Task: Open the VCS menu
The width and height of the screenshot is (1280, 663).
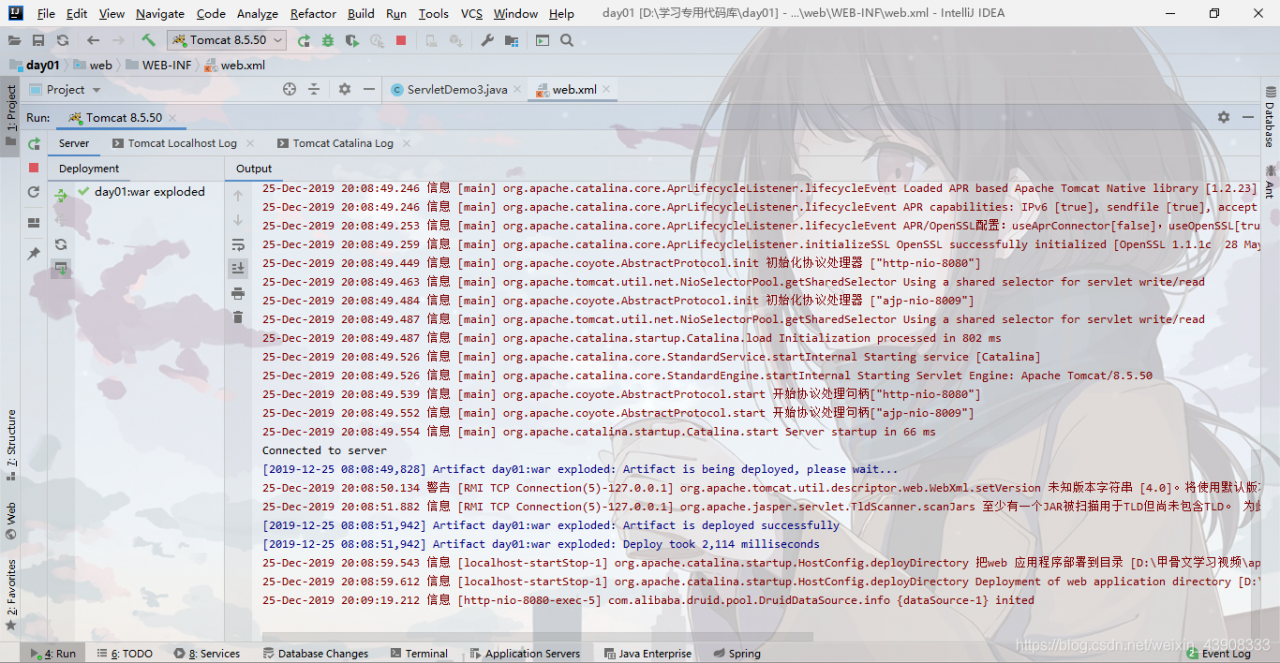Action: point(471,13)
